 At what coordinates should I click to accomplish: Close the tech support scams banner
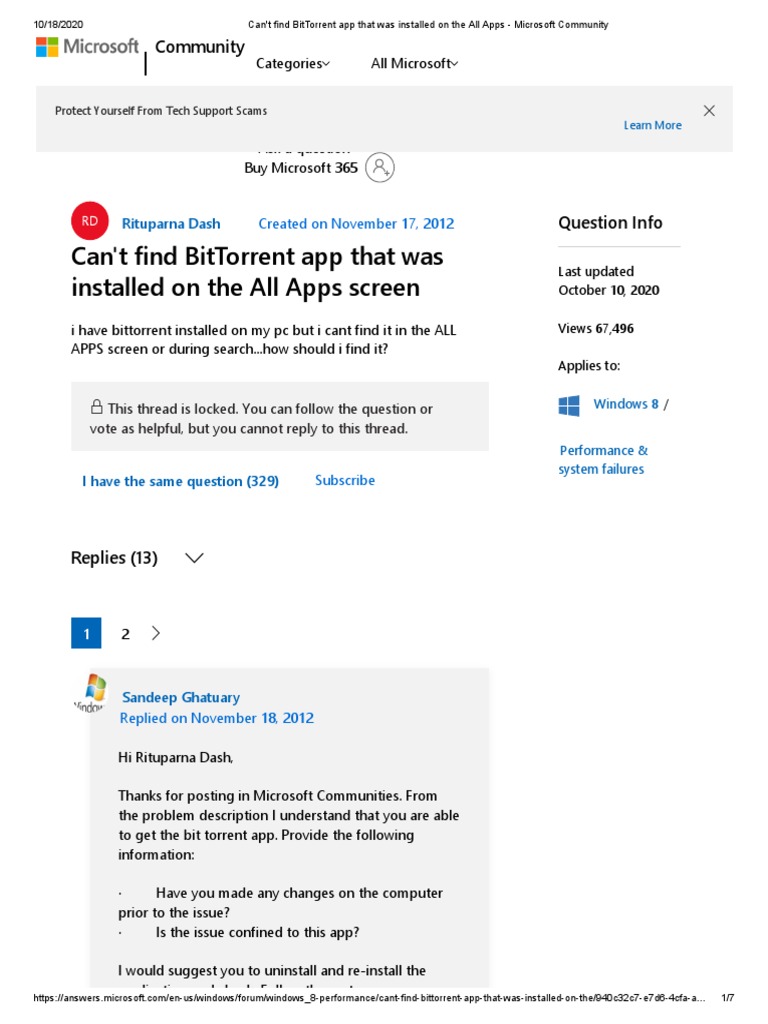709,111
